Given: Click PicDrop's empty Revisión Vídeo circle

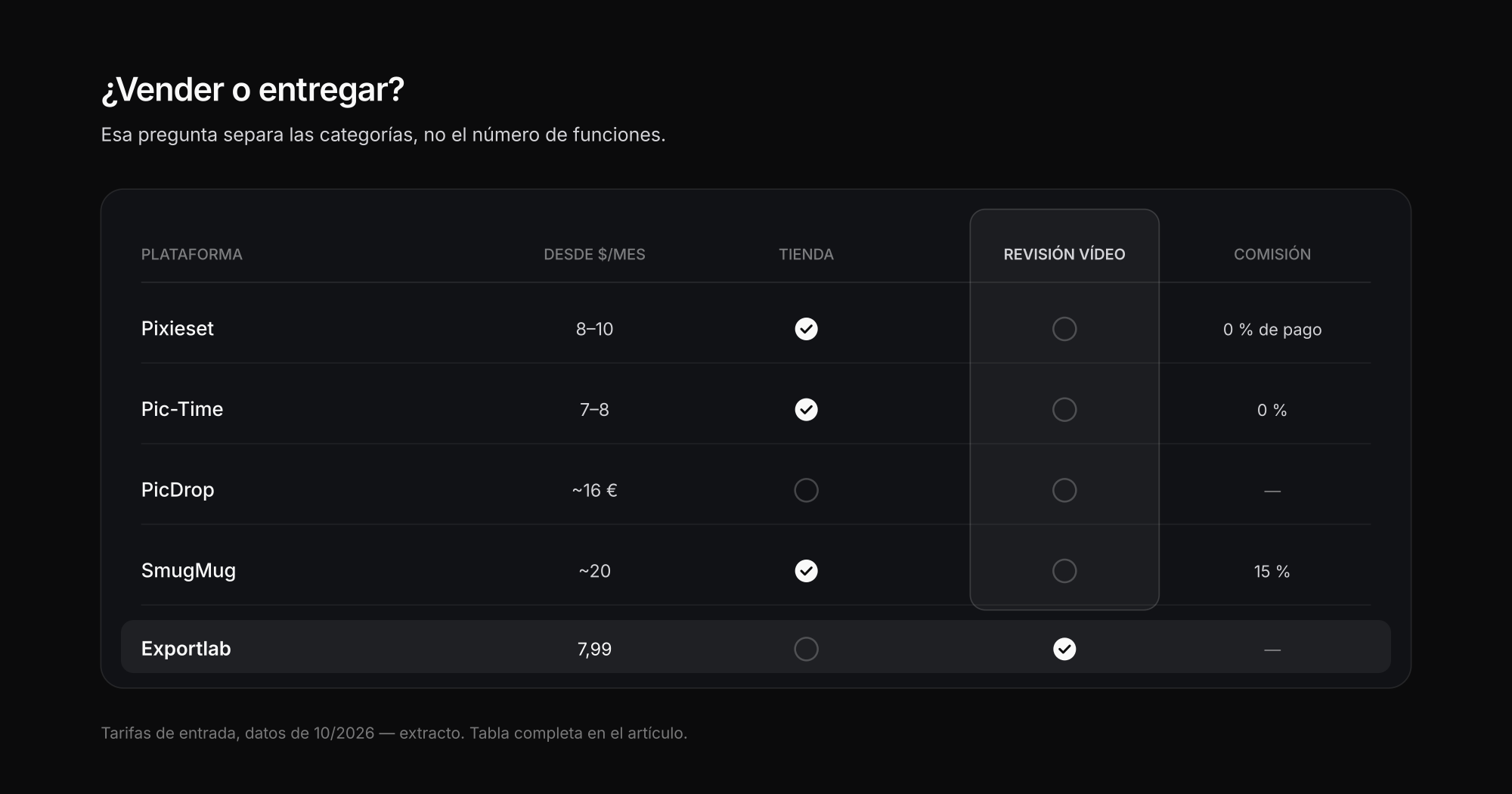Looking at the screenshot, I should [1064, 490].
